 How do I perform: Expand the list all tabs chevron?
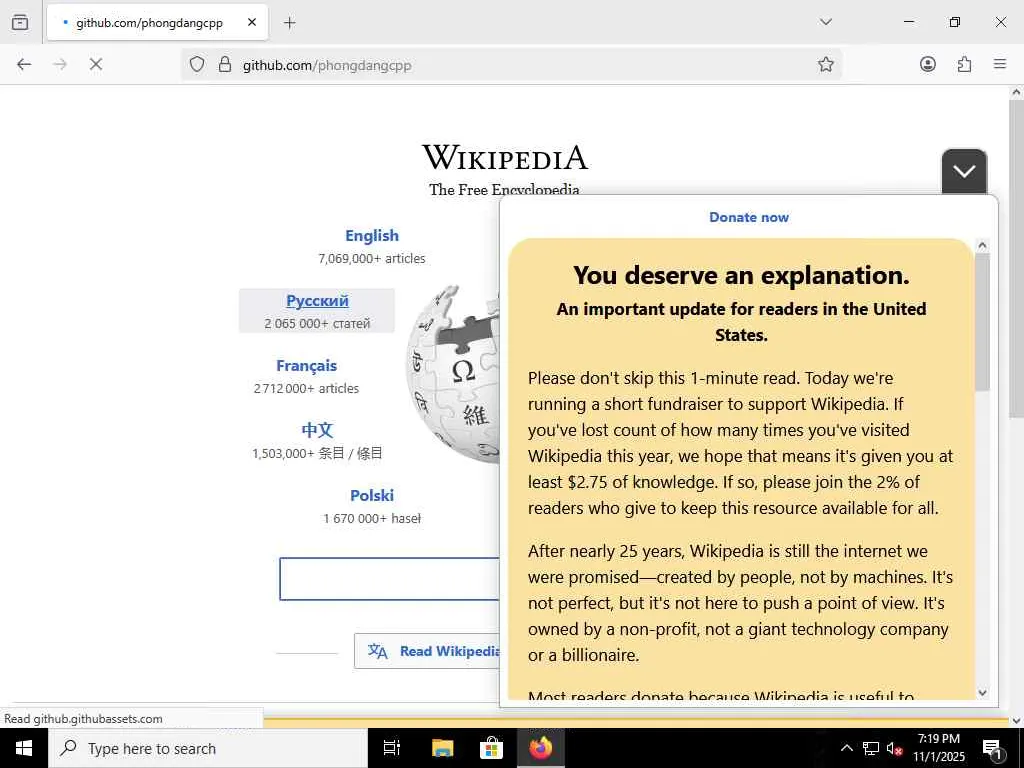pos(826,22)
